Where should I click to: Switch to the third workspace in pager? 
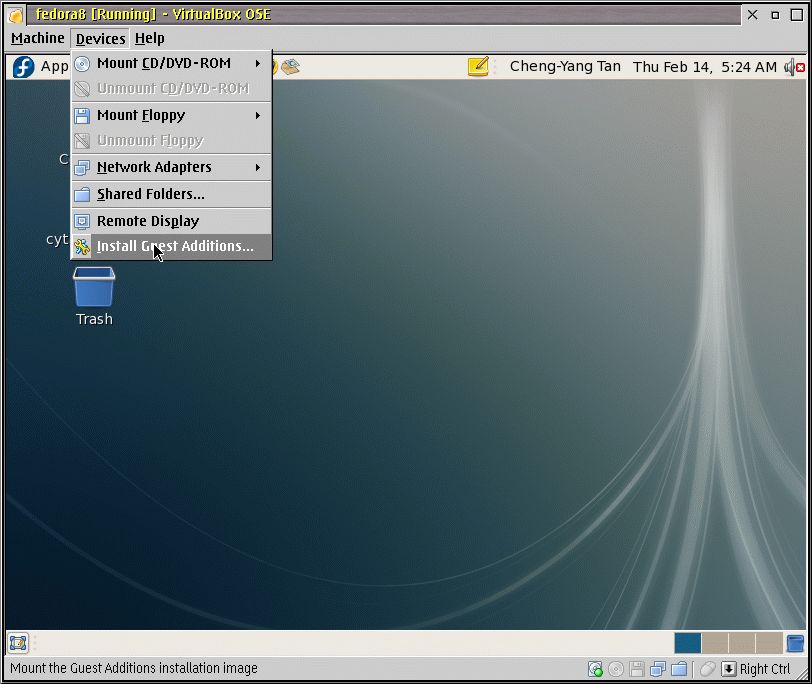742,643
